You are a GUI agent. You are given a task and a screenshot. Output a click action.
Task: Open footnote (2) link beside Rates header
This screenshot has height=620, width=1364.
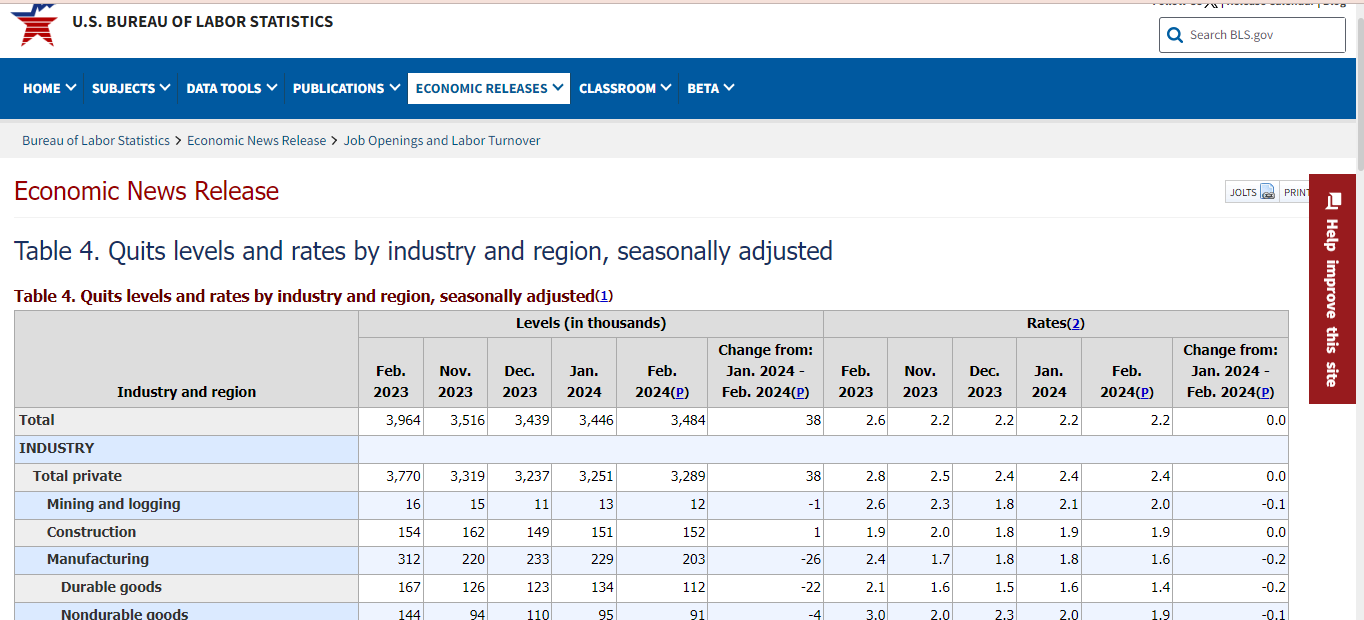coord(1076,323)
